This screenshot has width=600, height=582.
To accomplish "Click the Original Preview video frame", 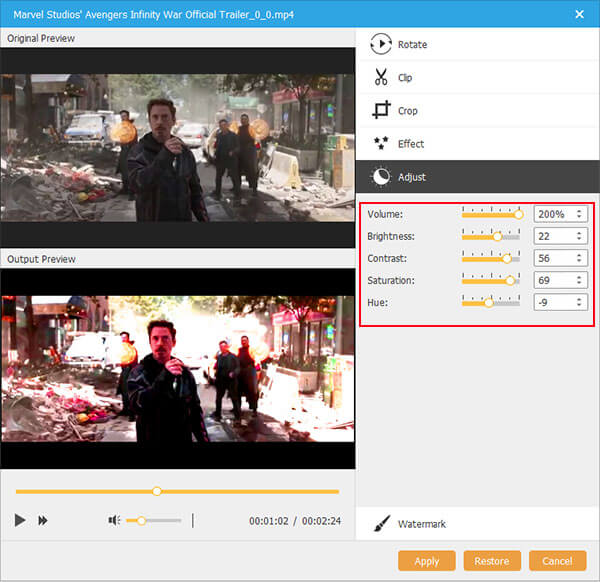I will tap(178, 148).
